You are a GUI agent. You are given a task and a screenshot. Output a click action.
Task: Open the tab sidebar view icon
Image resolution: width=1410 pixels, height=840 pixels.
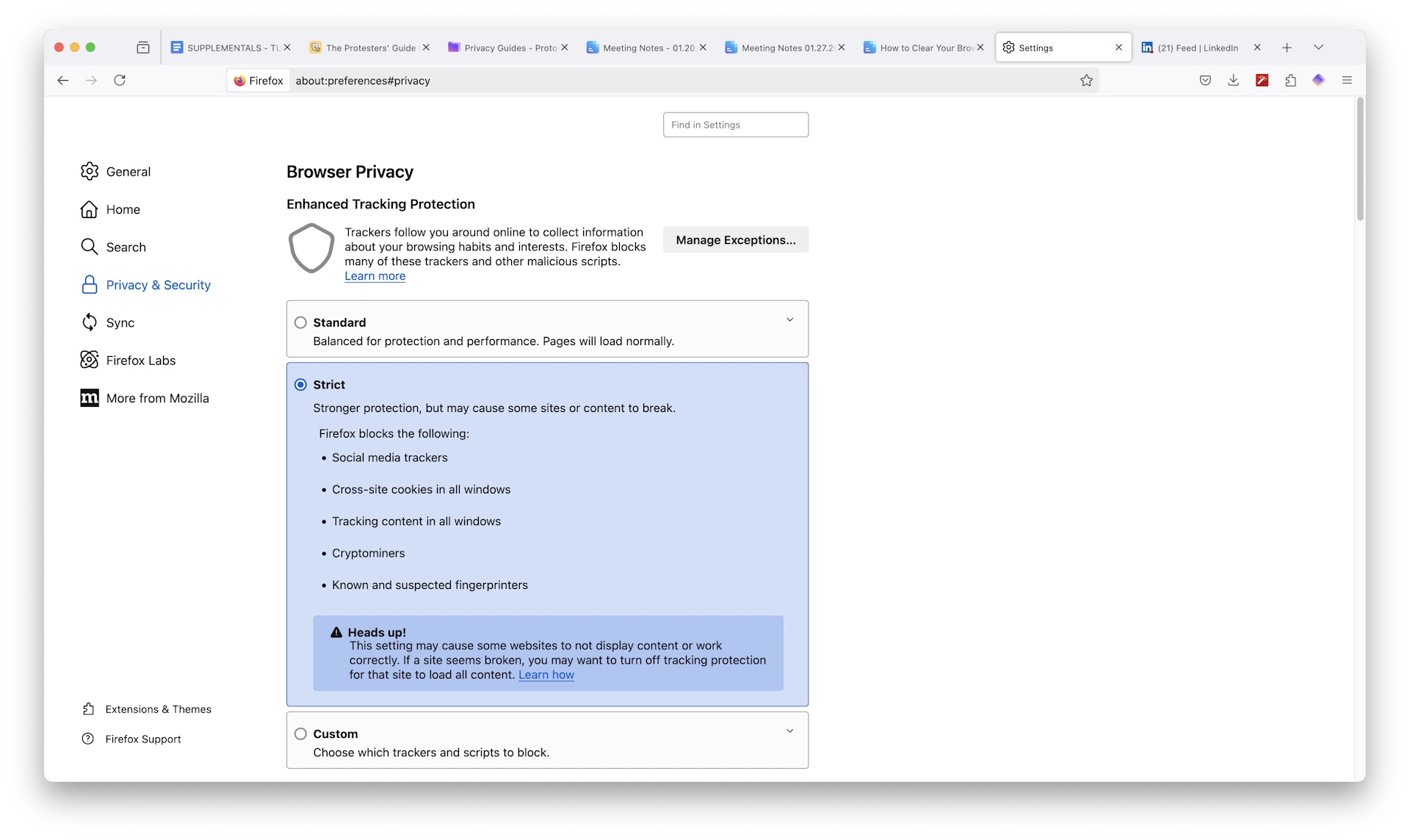(x=143, y=46)
